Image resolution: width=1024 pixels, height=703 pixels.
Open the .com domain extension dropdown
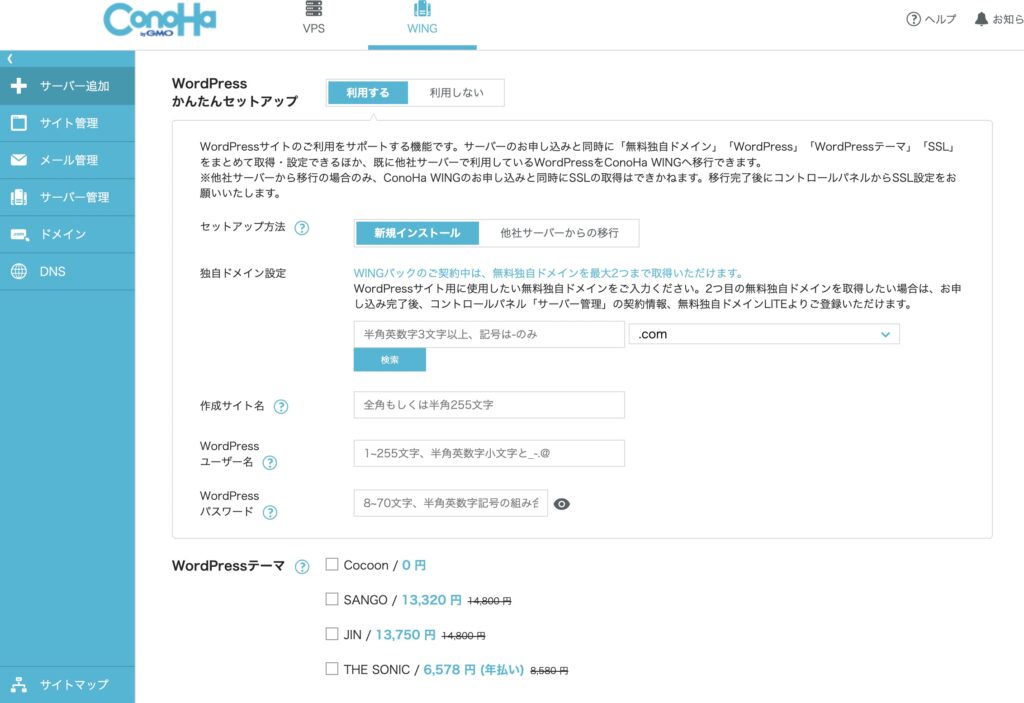pos(764,334)
